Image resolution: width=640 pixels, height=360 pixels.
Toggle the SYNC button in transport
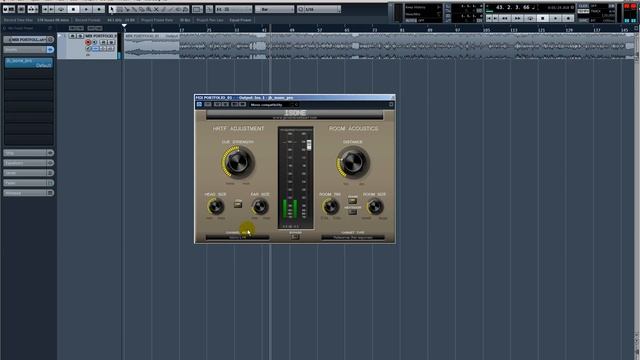point(584,20)
